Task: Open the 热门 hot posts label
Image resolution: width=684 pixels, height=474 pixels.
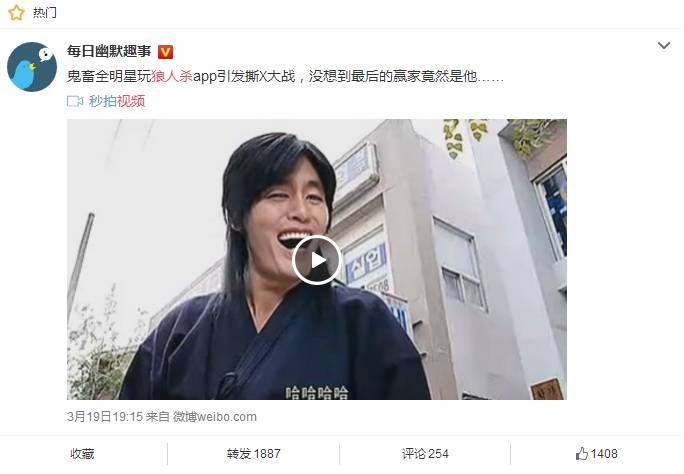Action: point(45,13)
